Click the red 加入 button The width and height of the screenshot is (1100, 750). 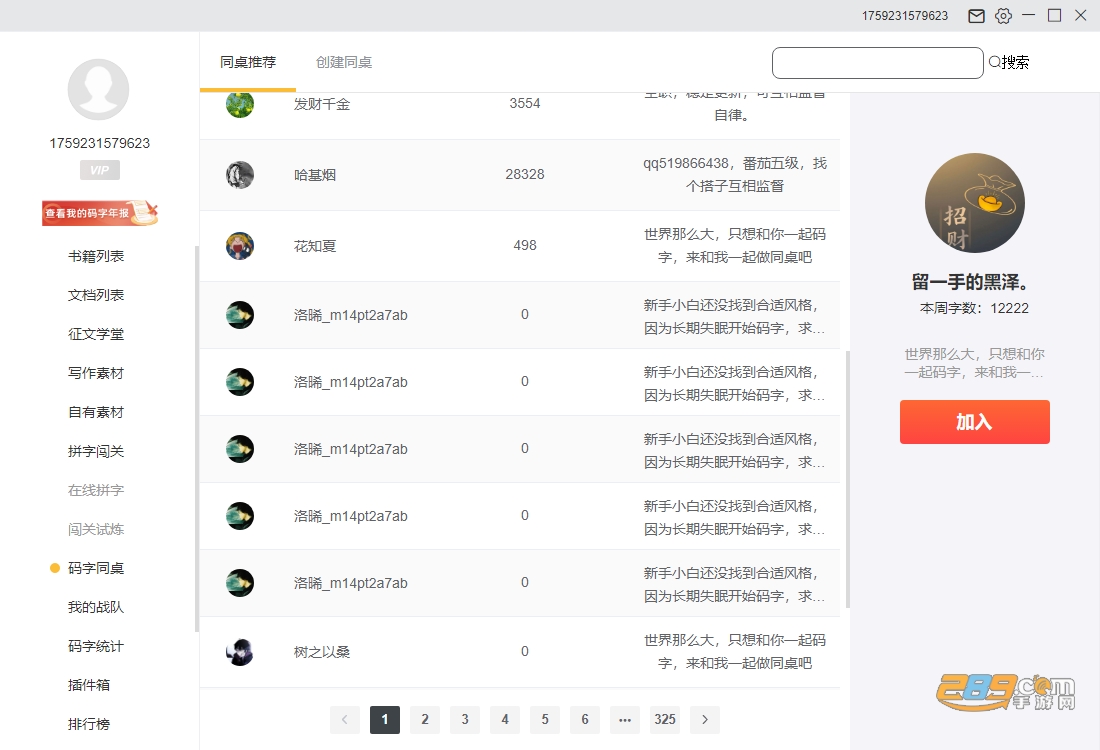click(974, 422)
